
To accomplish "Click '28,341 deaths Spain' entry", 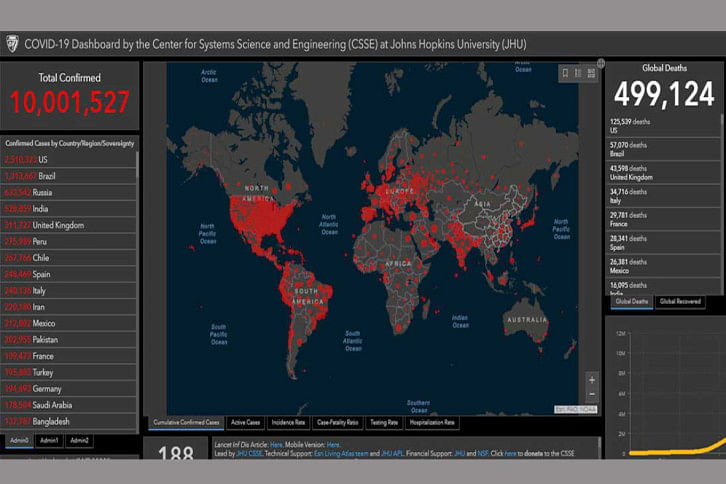I will coord(663,243).
